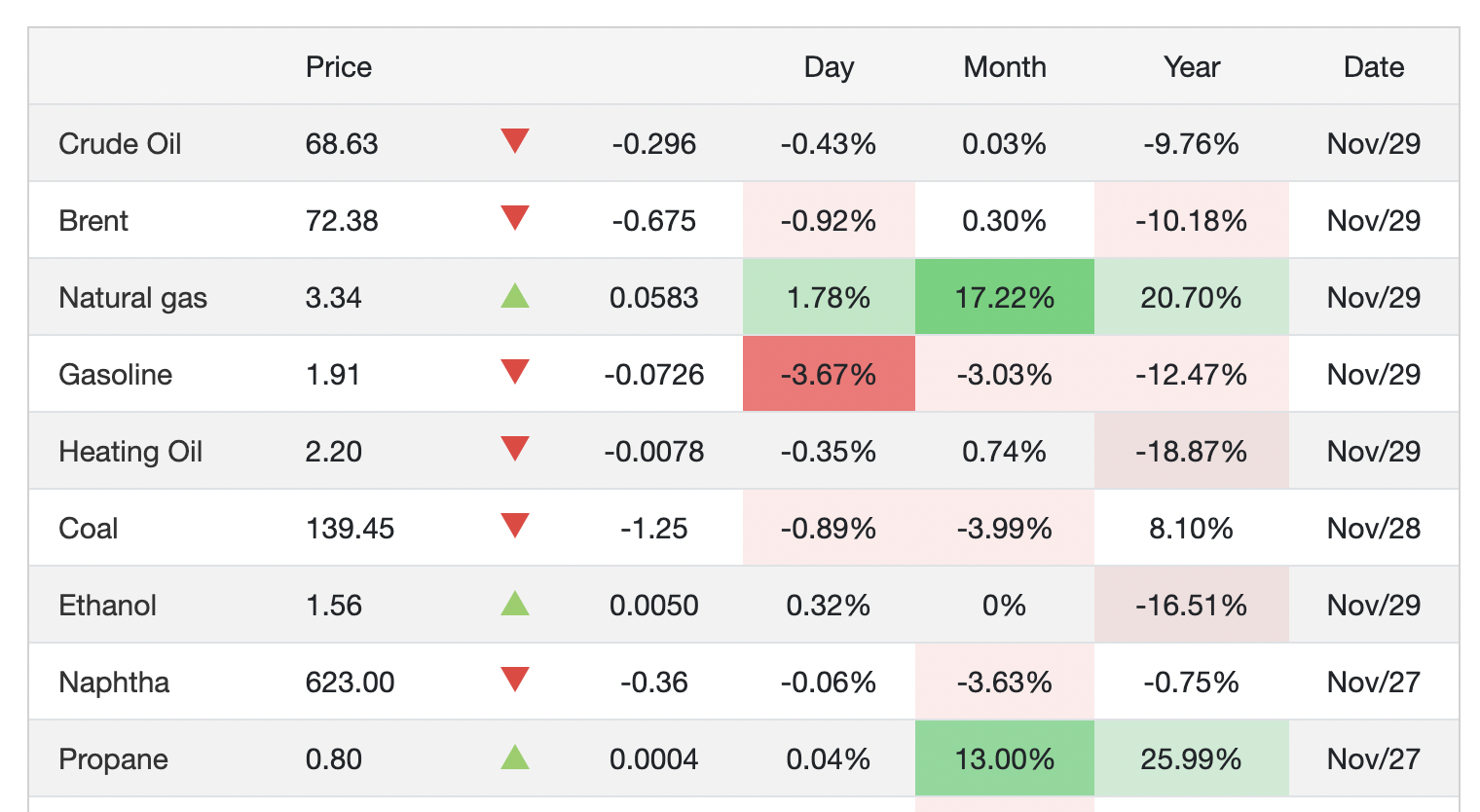Sort by the Day column header
The image size is (1480, 812).
[x=829, y=67]
